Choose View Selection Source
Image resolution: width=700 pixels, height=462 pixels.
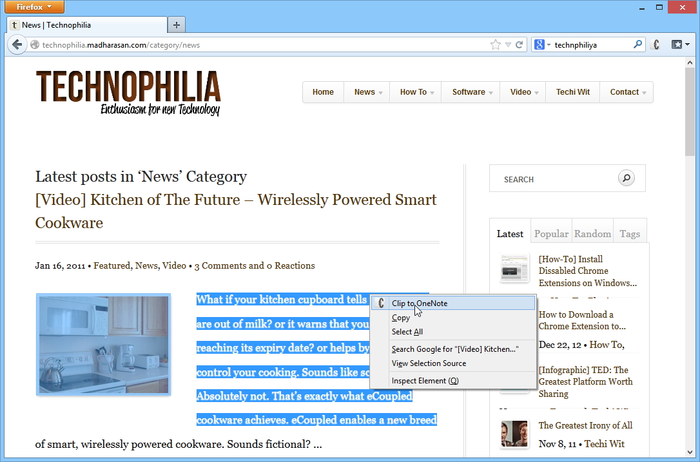453,363
